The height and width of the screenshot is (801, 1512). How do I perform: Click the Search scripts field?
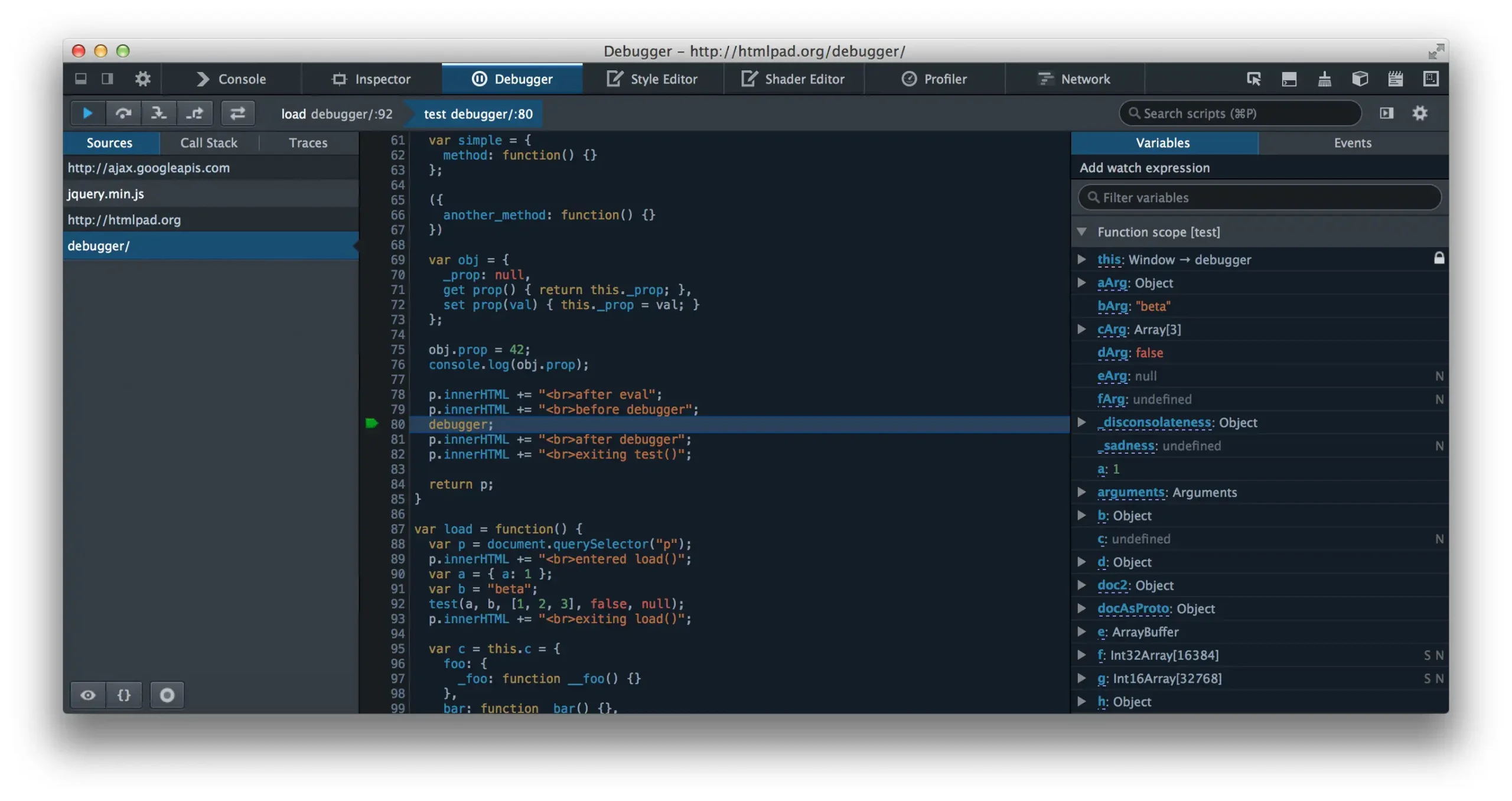1240,113
